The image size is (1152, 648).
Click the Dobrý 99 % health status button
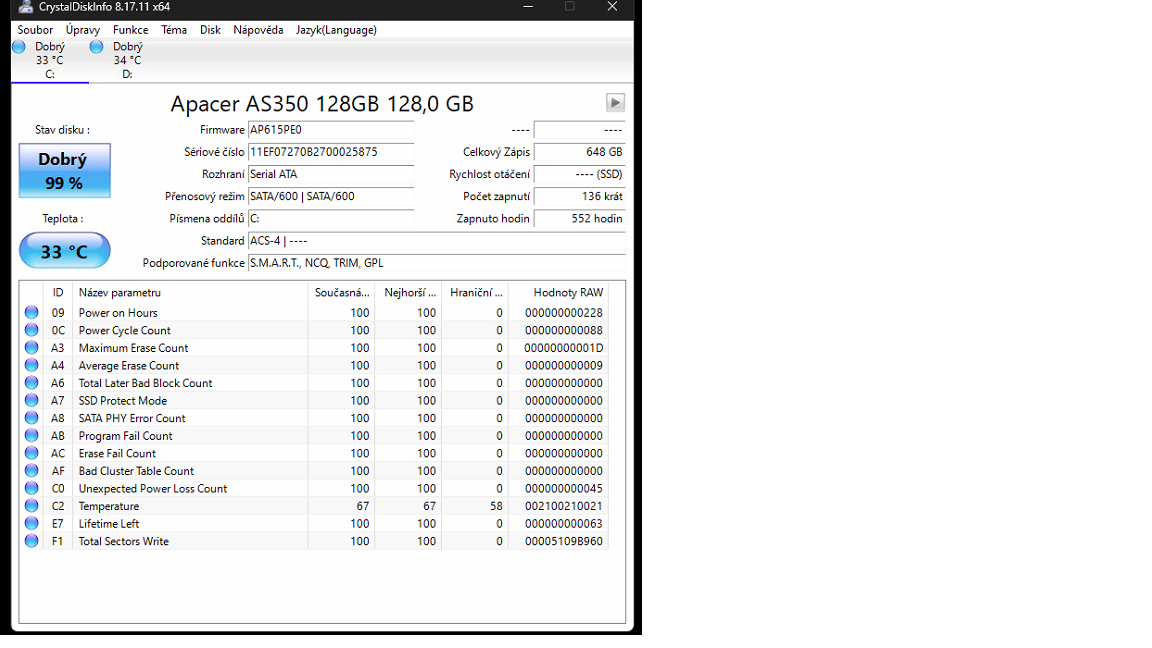pos(64,171)
